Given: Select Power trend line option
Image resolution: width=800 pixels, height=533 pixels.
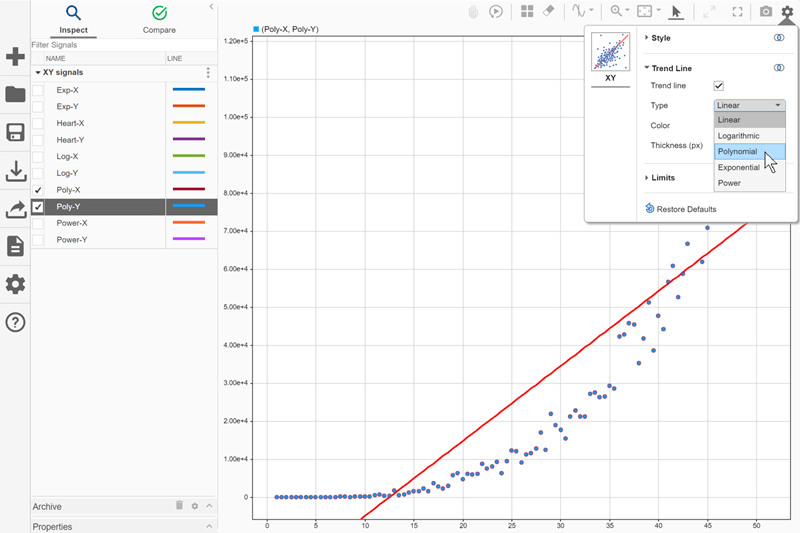Looking at the screenshot, I should tap(749, 183).
